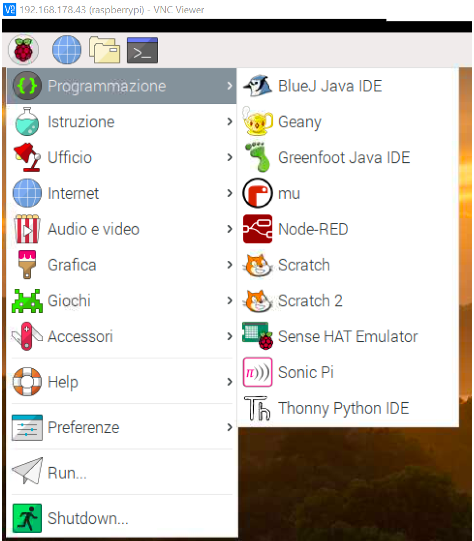Select the Accessori menu category
The height and width of the screenshot is (541, 474).
tap(121, 336)
